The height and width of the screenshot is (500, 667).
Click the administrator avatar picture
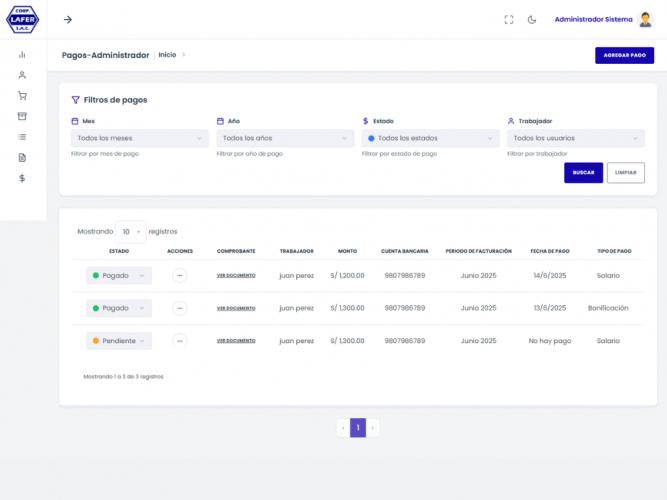(645, 20)
